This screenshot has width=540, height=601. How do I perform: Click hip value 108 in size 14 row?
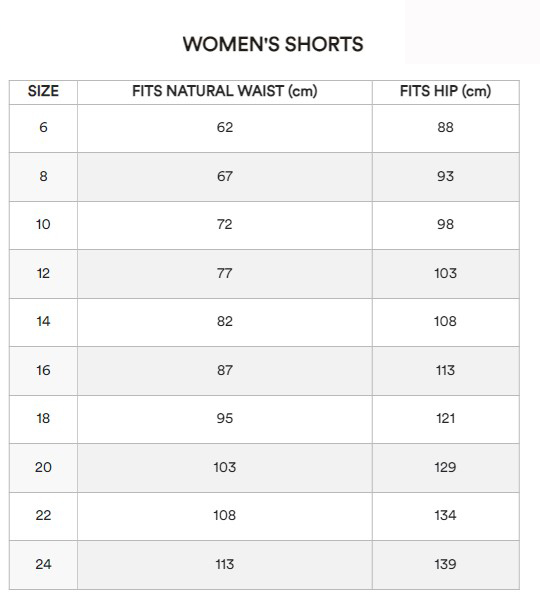(x=445, y=321)
